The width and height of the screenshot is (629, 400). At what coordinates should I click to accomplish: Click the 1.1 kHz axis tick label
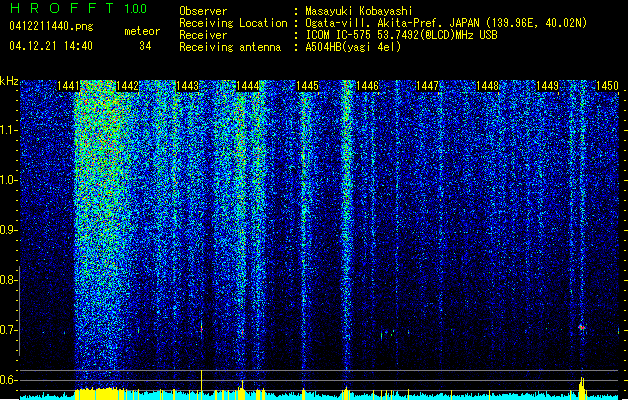(x=8, y=130)
